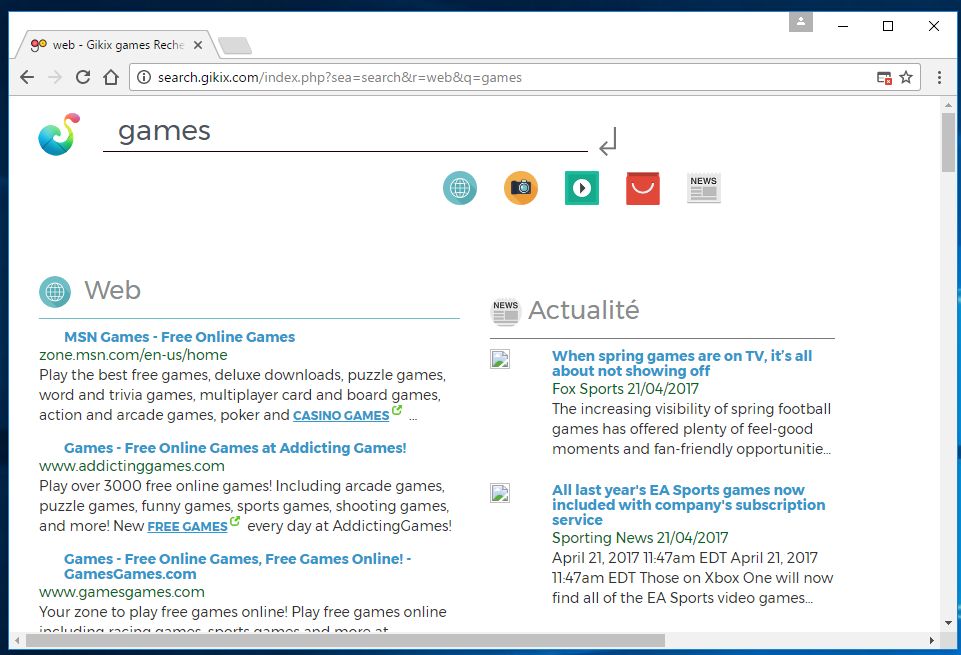Viewport: 961px width, 655px height.
Task: Click the 'Sporting News 21/04/2017' source line
Action: (640, 537)
